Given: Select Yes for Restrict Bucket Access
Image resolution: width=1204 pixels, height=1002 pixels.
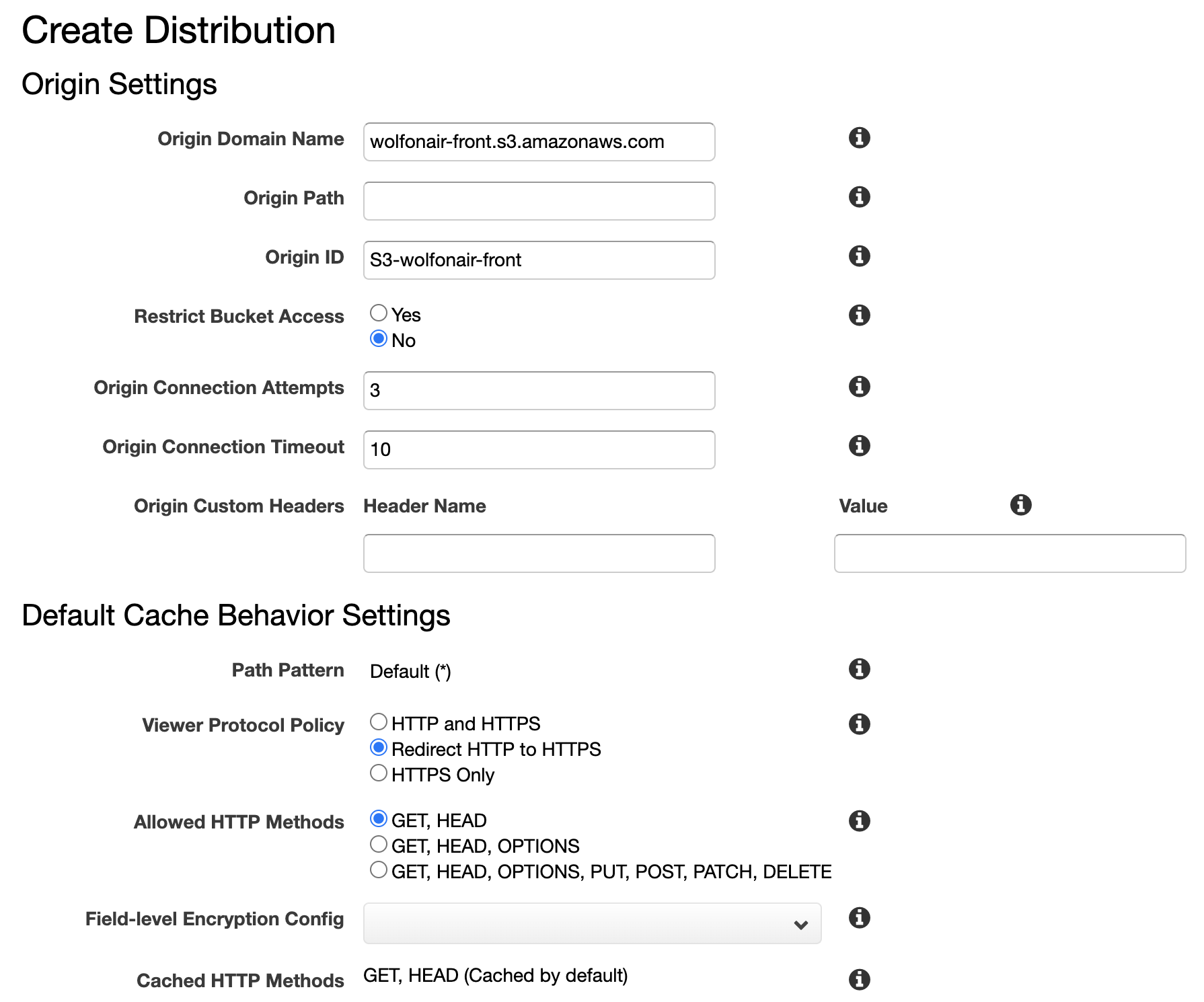Looking at the screenshot, I should [x=379, y=312].
